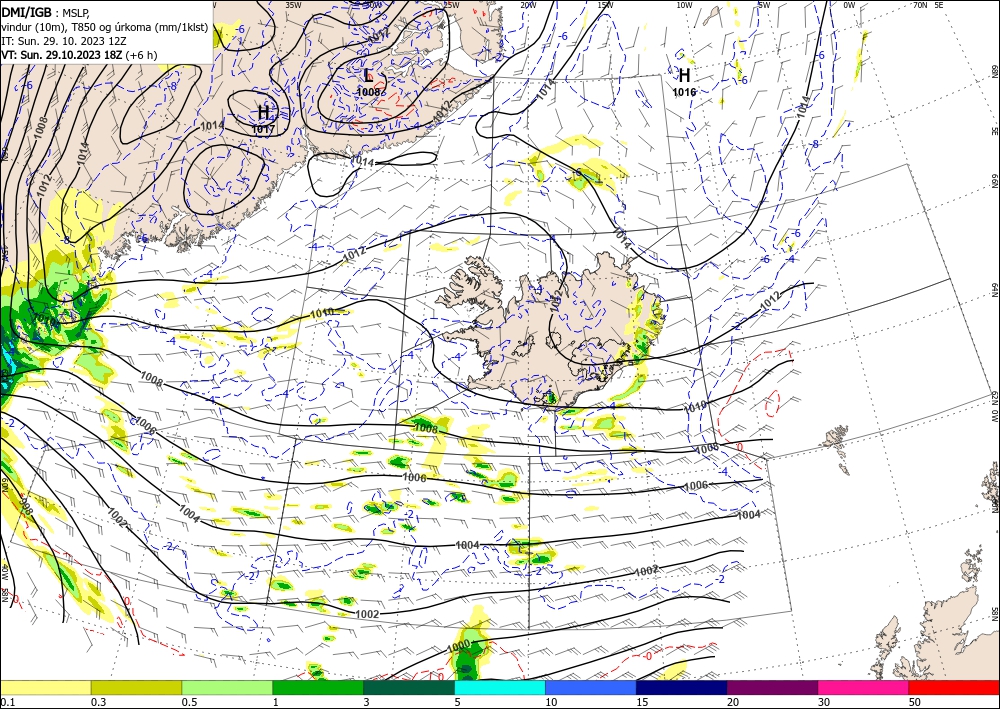1000x709 pixels.
Task: Click the 35W longitude label
Action: (x=293, y=5)
